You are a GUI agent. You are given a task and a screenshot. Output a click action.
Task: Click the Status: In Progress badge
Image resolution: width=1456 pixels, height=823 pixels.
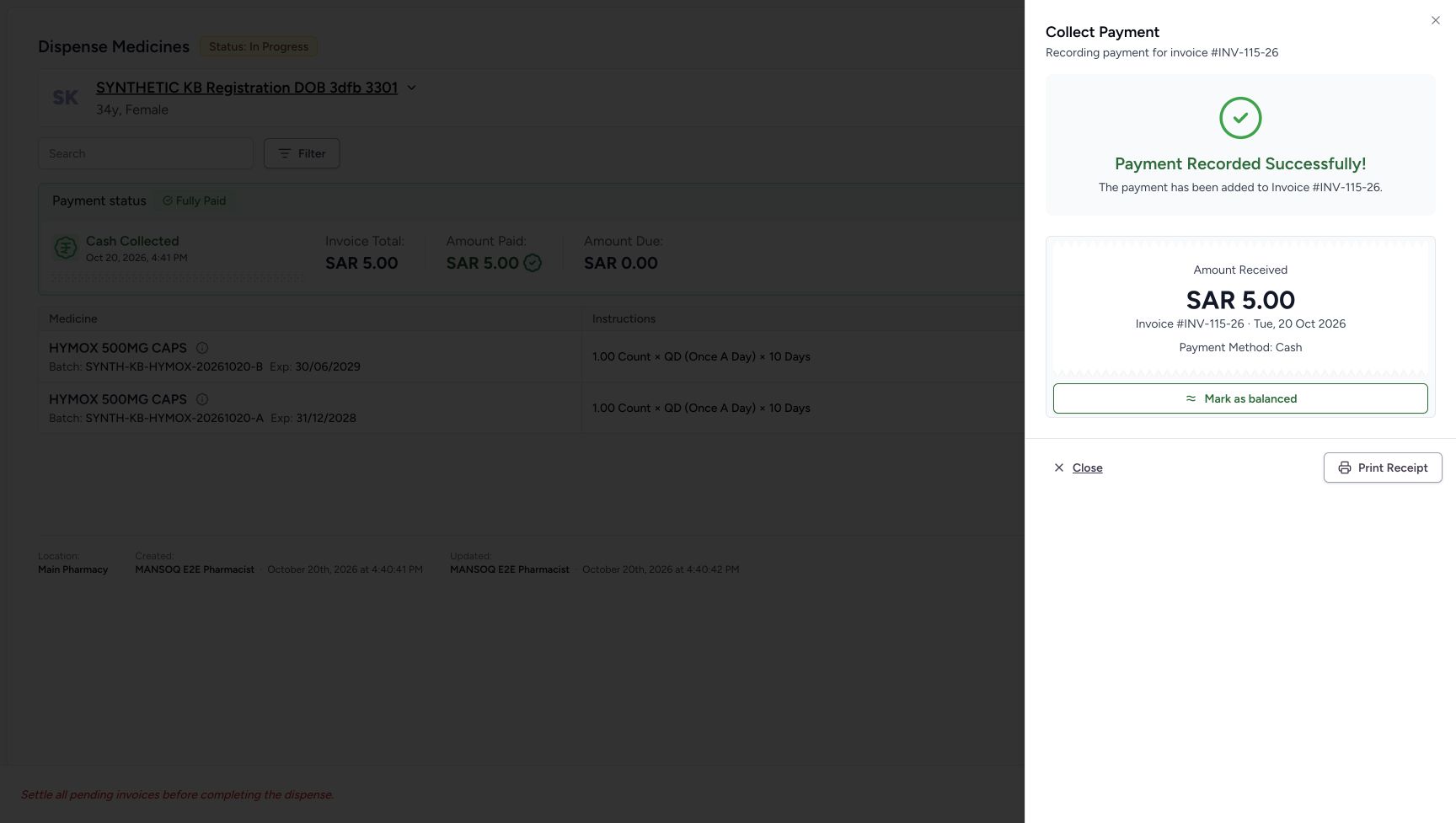click(259, 46)
